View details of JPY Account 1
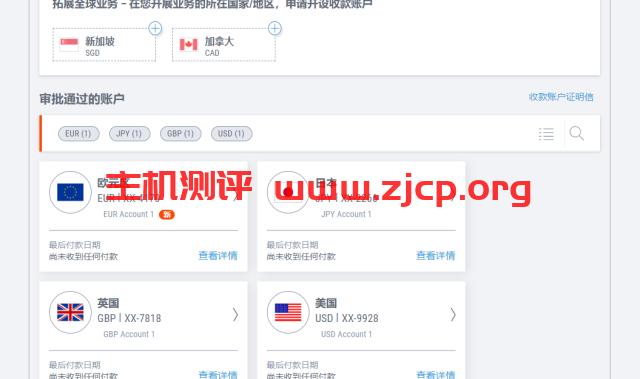 [436, 256]
